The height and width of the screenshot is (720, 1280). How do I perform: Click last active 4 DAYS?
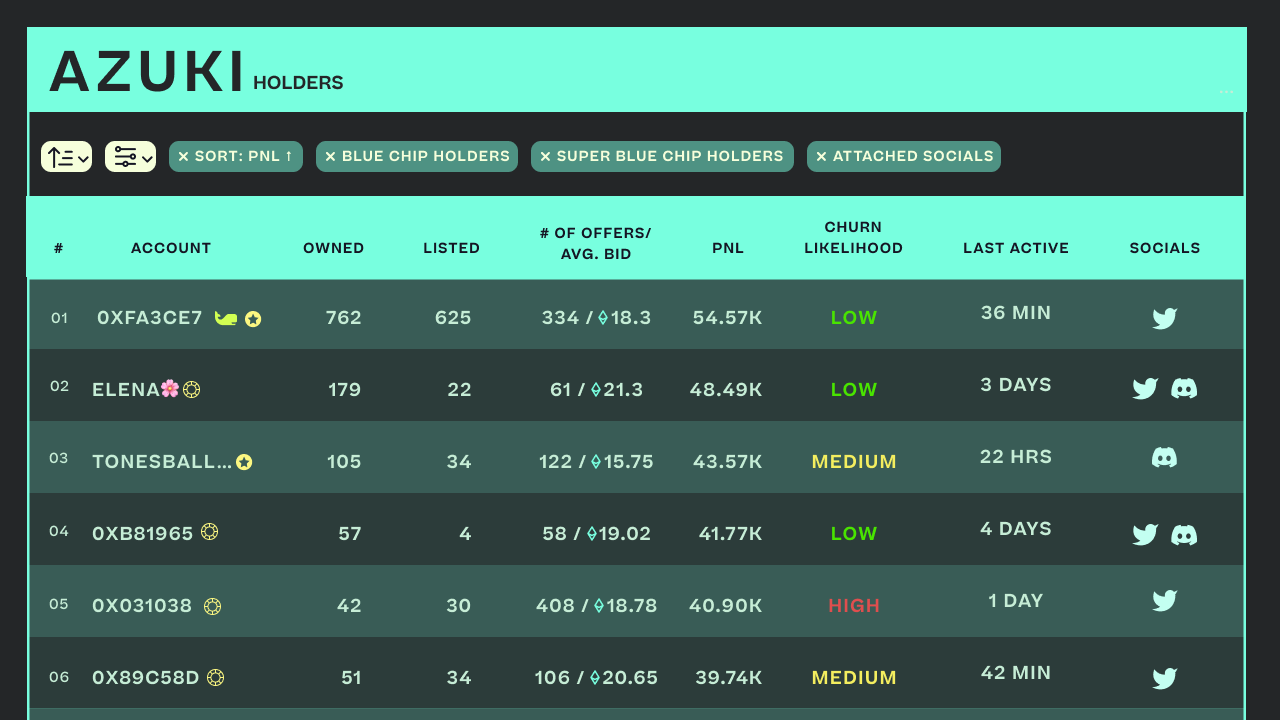(x=1016, y=529)
